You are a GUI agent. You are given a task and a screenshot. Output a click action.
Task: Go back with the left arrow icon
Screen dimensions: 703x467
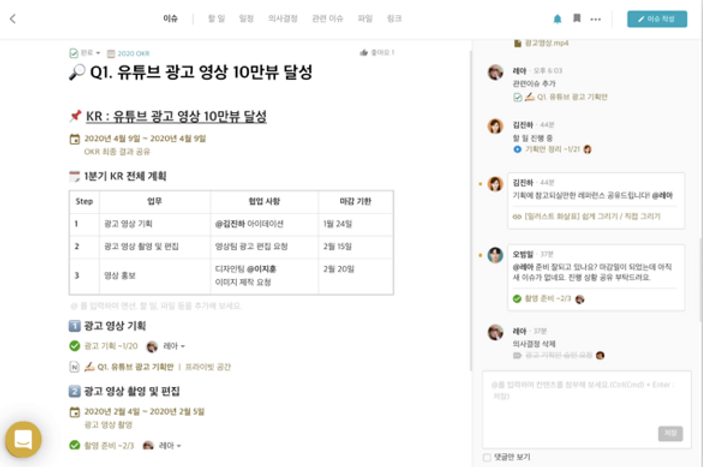point(13,18)
